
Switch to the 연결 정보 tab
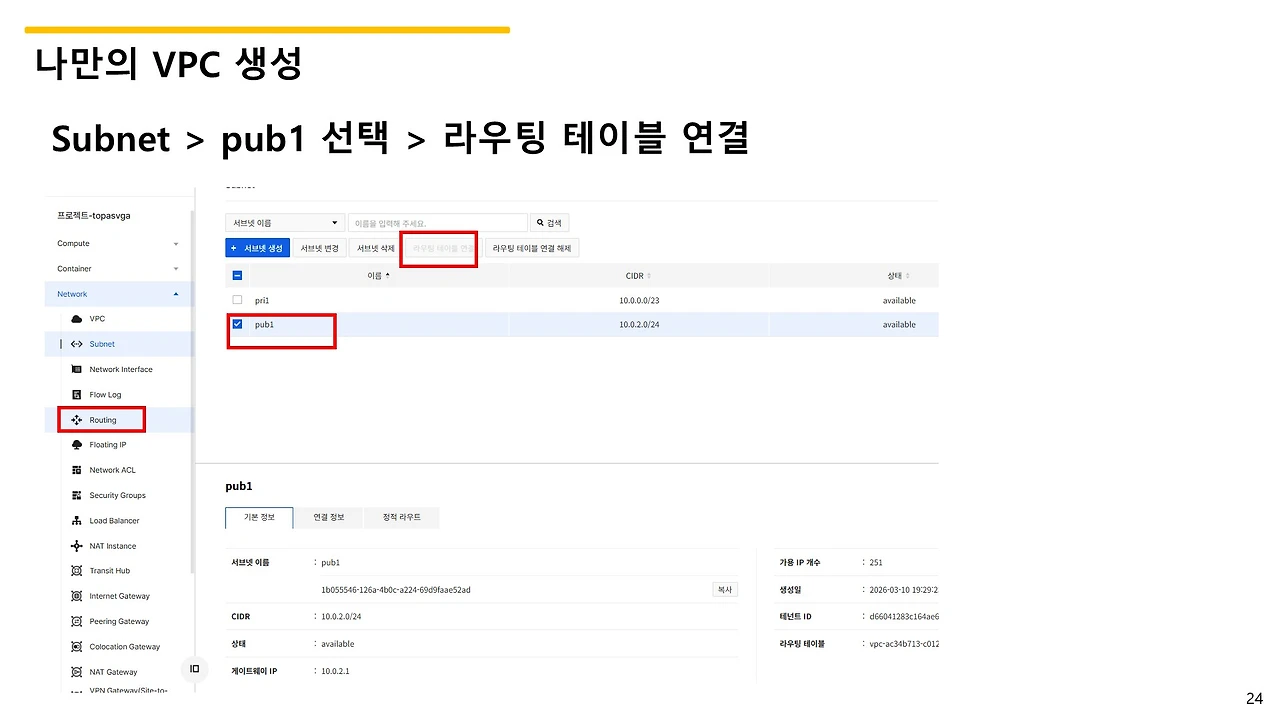click(x=329, y=517)
